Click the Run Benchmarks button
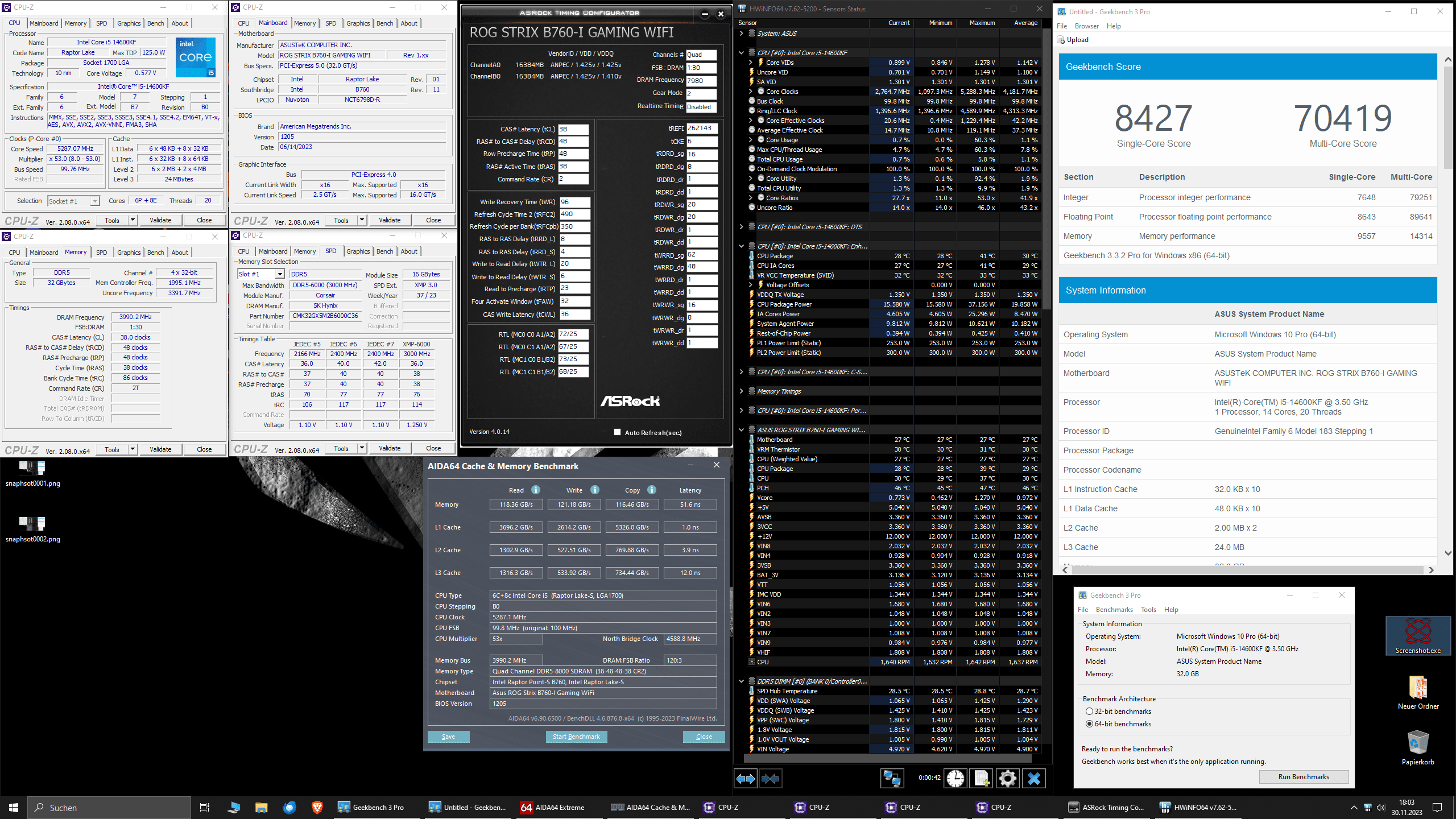This screenshot has height=819, width=1456. point(1304,777)
